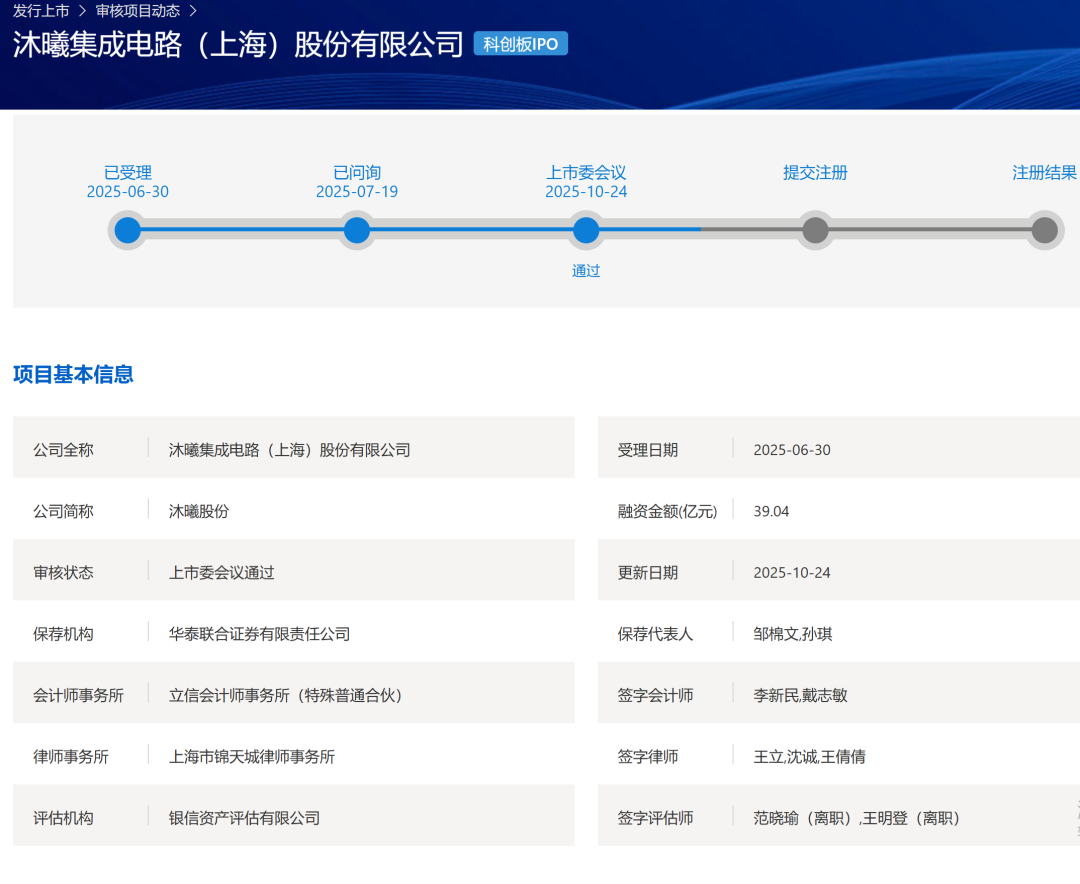The height and width of the screenshot is (884, 1080).
Task: Click law firm 上海市锦天城律师事务所
Action: click(252, 757)
